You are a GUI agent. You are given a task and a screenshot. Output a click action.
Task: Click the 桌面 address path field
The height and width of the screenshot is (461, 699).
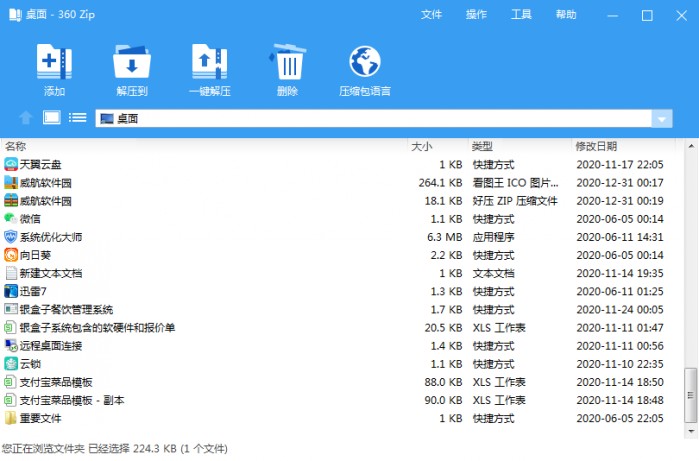coord(374,119)
